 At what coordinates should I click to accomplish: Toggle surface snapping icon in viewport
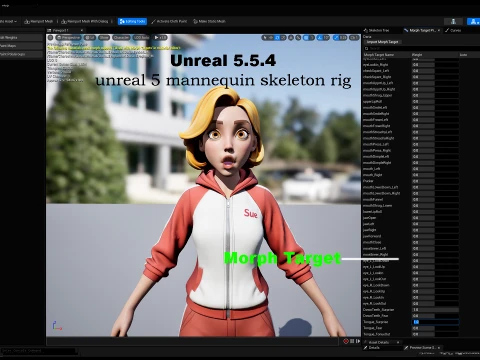click(x=298, y=38)
